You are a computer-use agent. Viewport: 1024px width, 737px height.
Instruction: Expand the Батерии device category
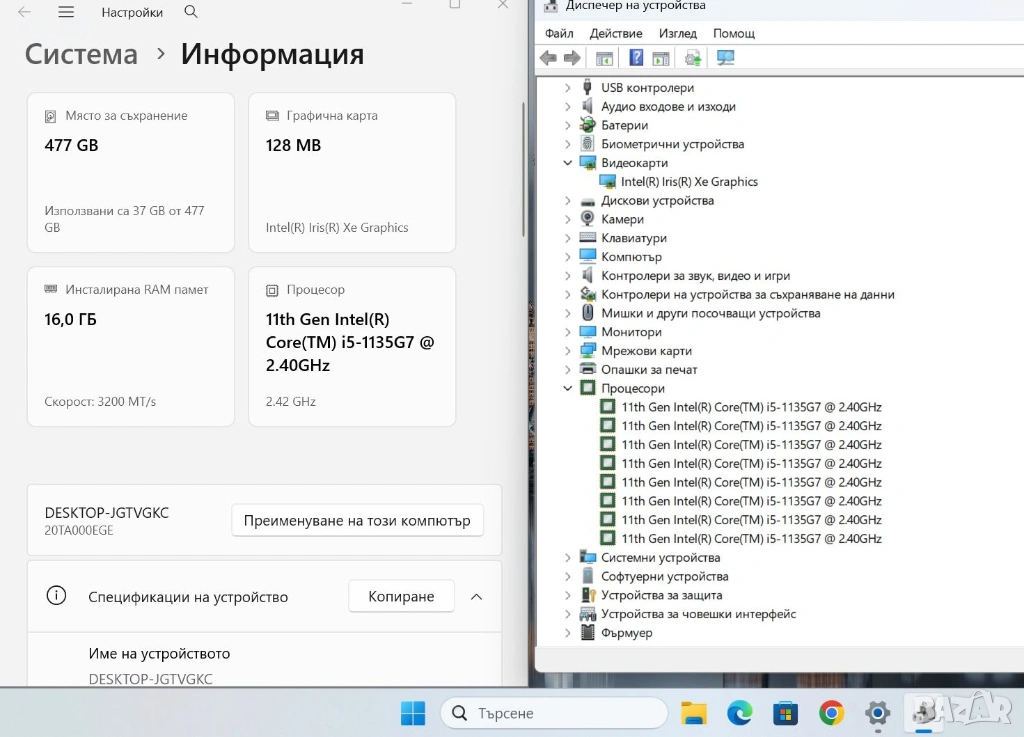568,125
